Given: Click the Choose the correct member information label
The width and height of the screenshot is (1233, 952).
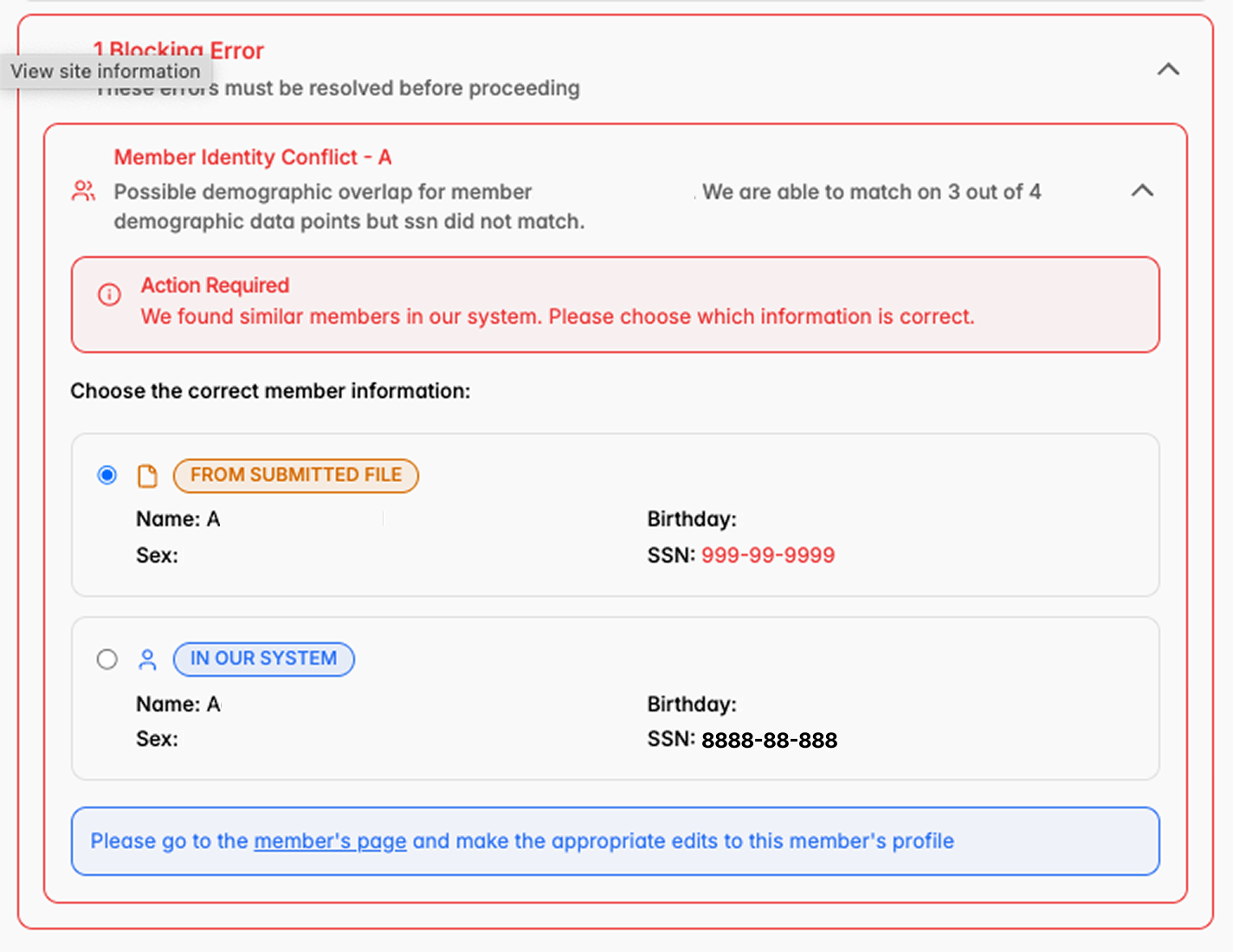Looking at the screenshot, I should point(270,391).
